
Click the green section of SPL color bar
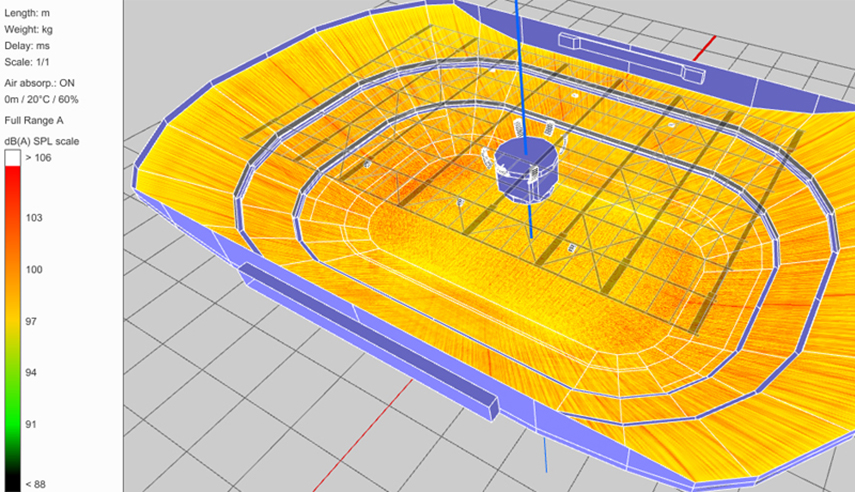(13, 415)
